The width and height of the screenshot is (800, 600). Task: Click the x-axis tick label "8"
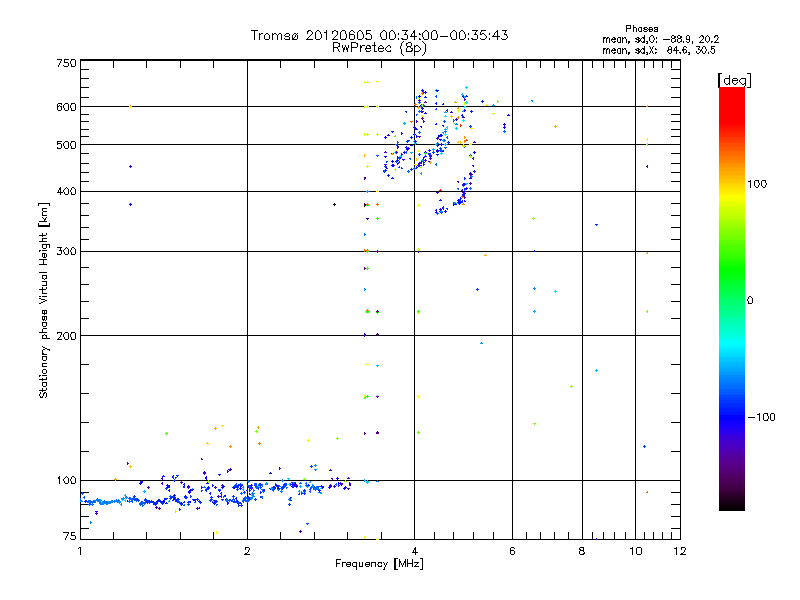[x=582, y=551]
